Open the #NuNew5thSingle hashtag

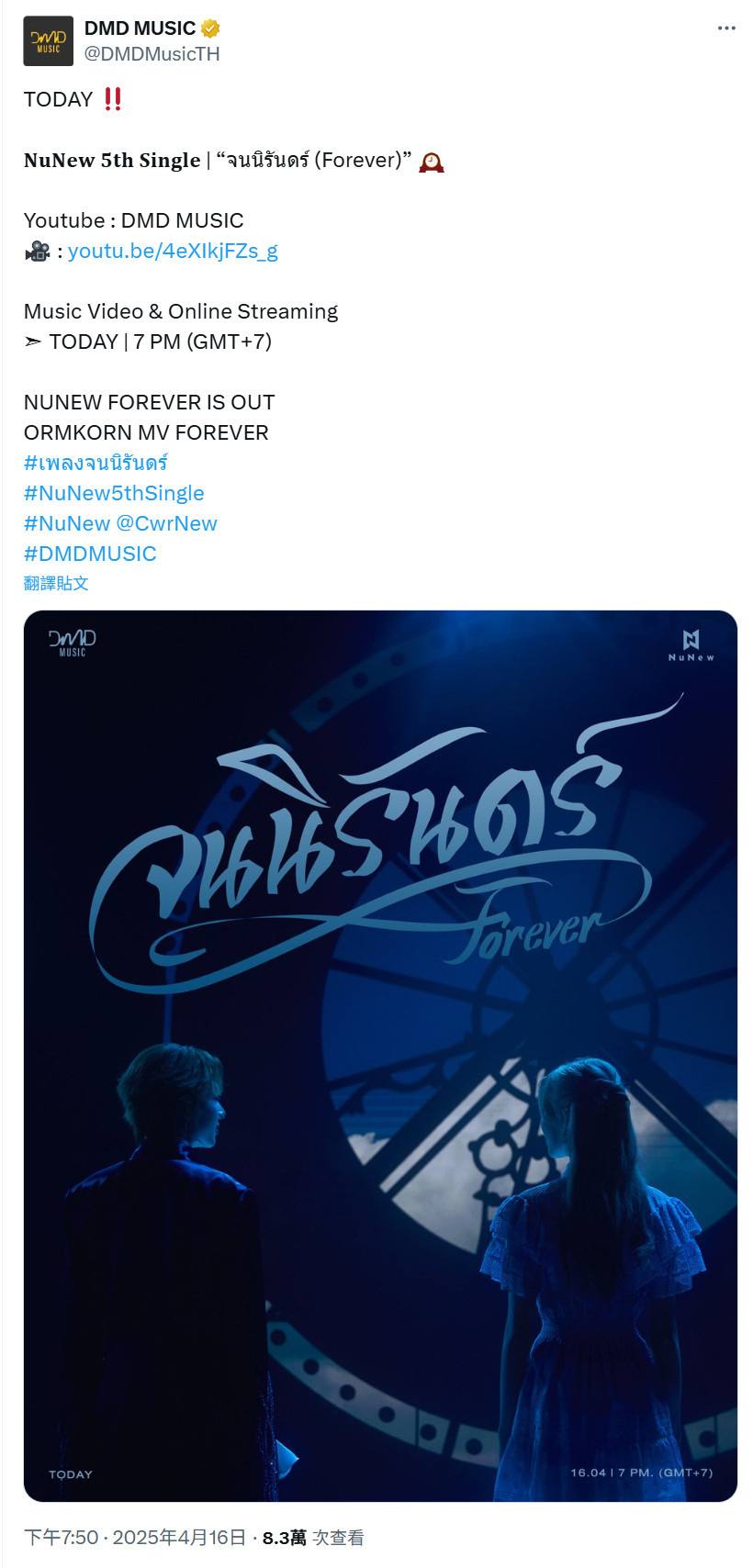[114, 493]
